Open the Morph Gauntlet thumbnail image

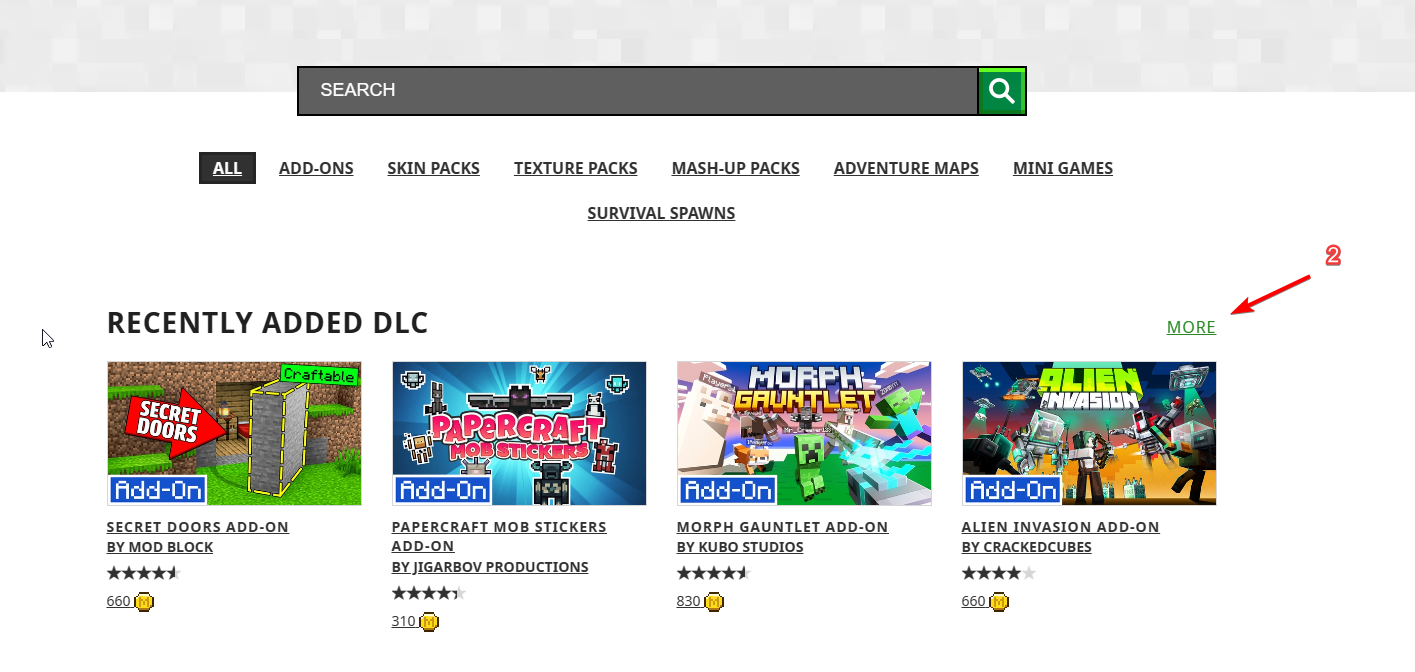[804, 433]
